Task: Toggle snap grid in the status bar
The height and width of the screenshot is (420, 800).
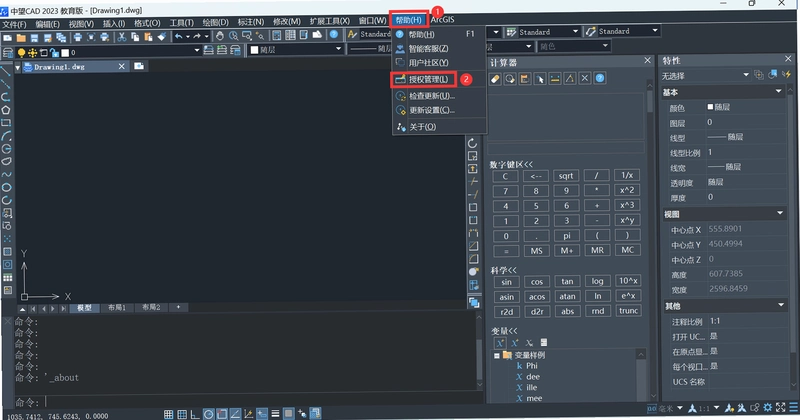Action: (168, 414)
